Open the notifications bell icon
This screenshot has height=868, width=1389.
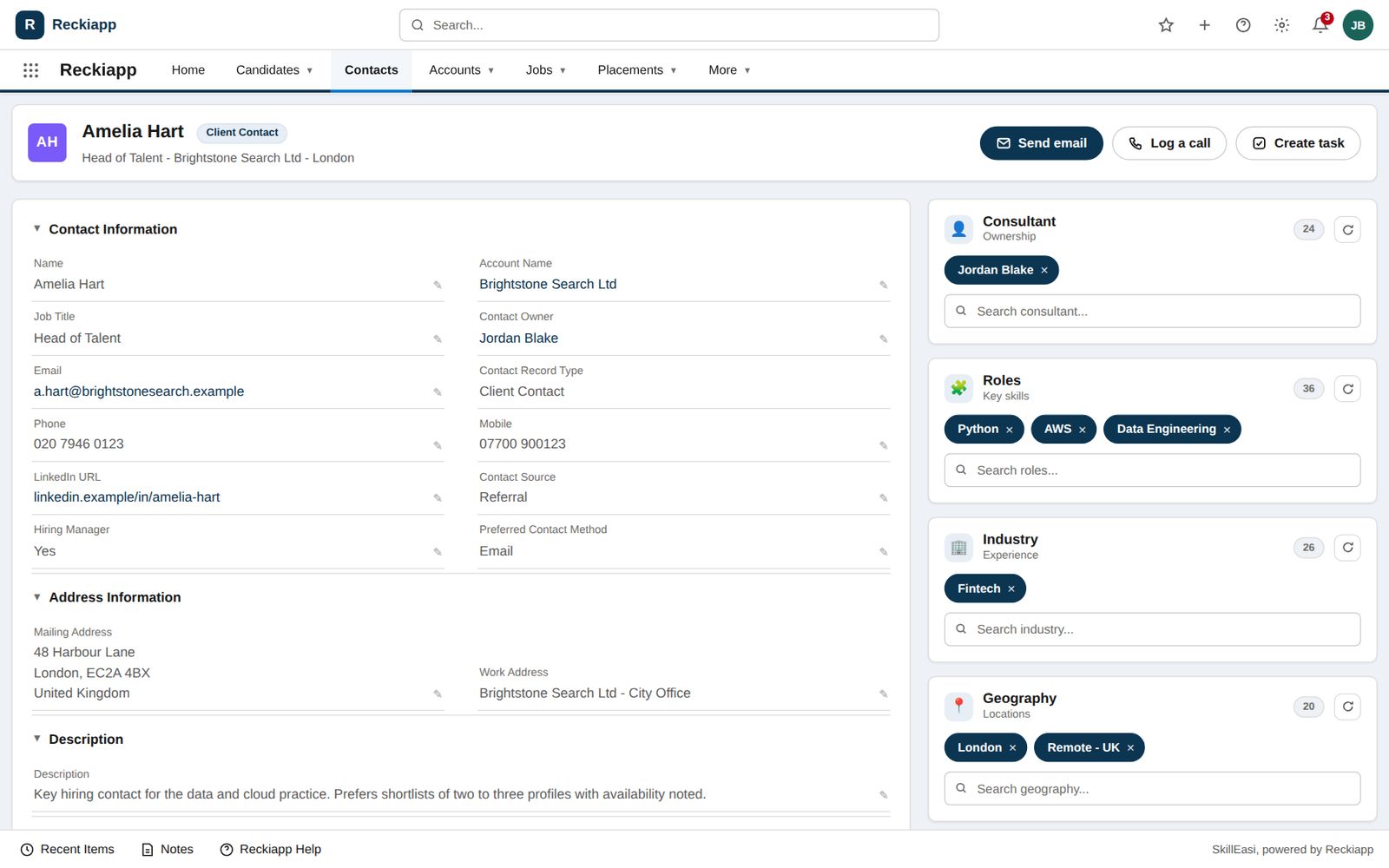point(1320,25)
